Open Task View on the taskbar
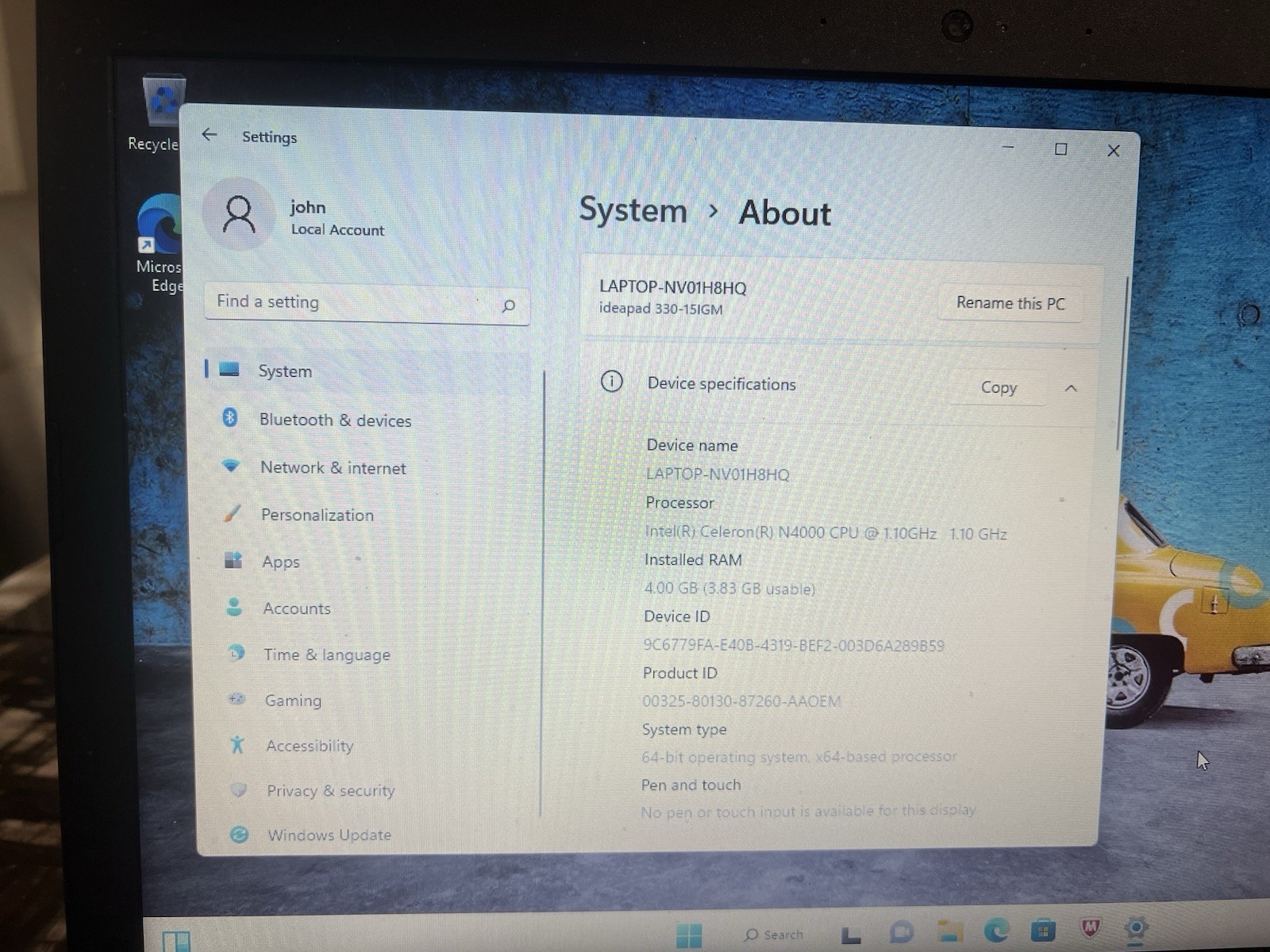This screenshot has height=952, width=1270. 851,935
